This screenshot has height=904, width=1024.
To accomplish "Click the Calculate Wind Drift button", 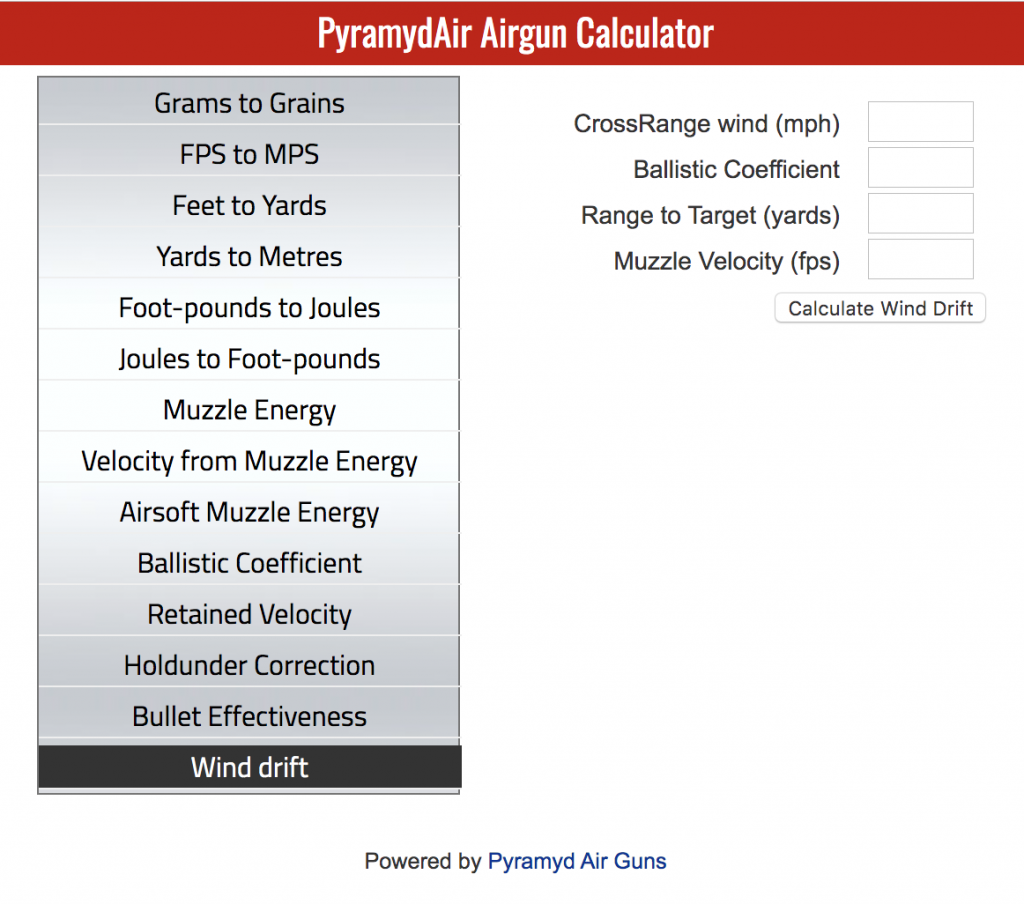I will point(880,308).
